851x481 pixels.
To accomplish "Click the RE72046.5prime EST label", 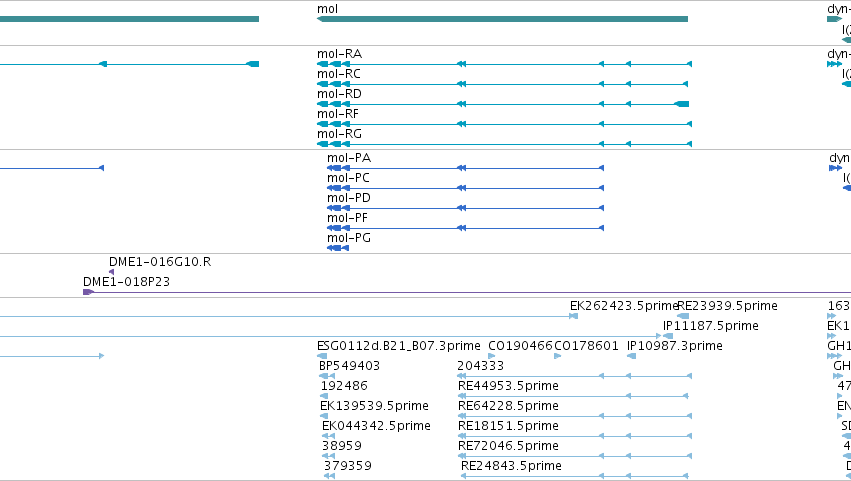I will pos(509,446).
